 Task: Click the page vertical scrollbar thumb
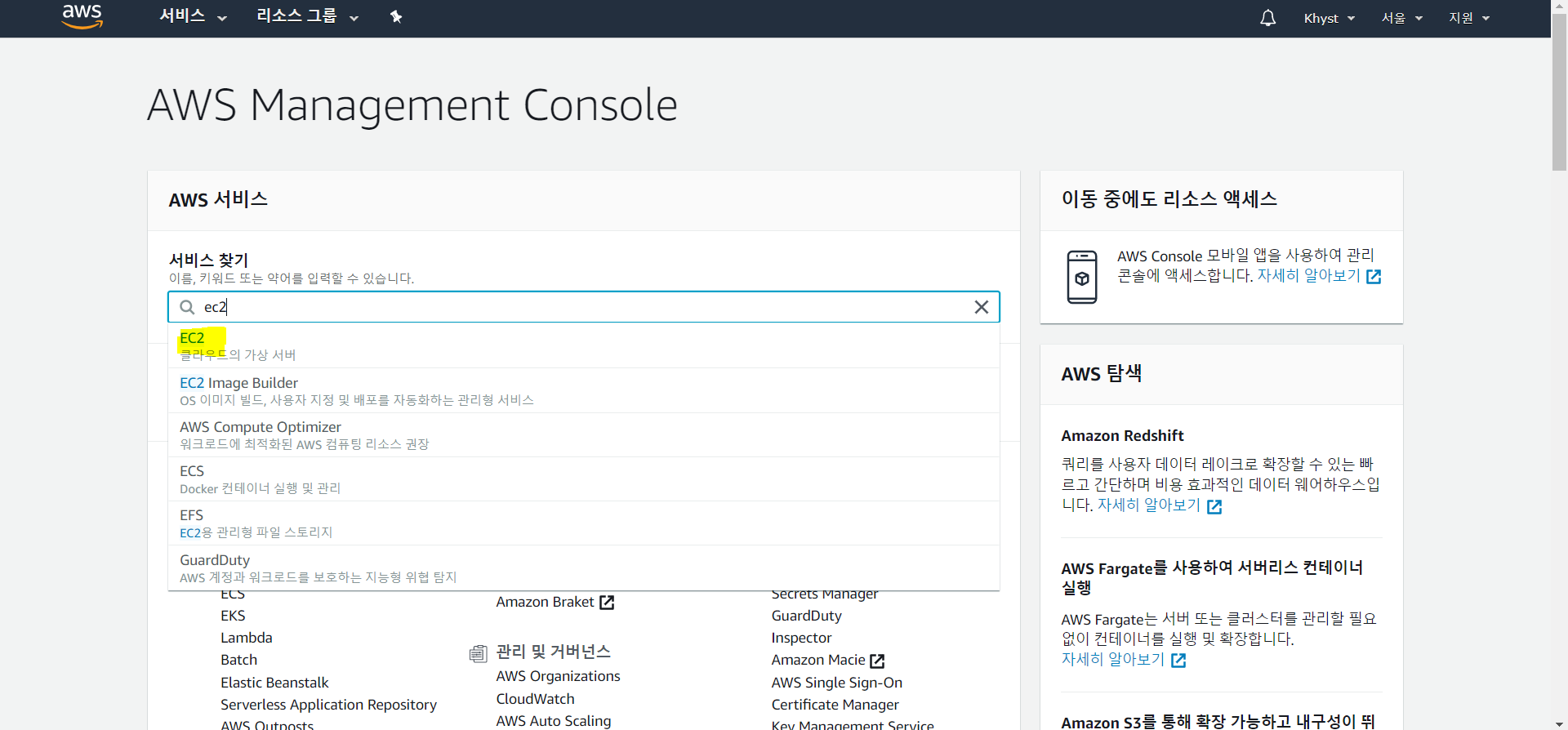(1559, 92)
